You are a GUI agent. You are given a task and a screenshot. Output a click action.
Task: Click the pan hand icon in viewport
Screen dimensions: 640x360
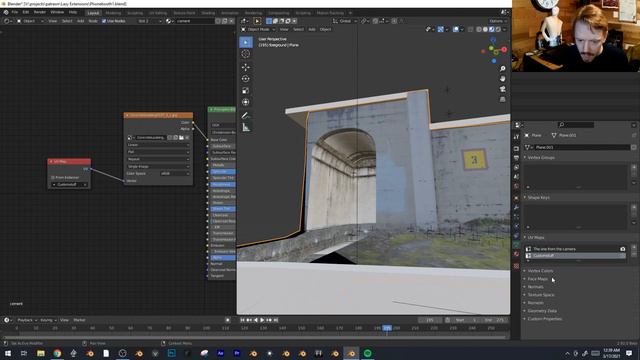[x=502, y=78]
